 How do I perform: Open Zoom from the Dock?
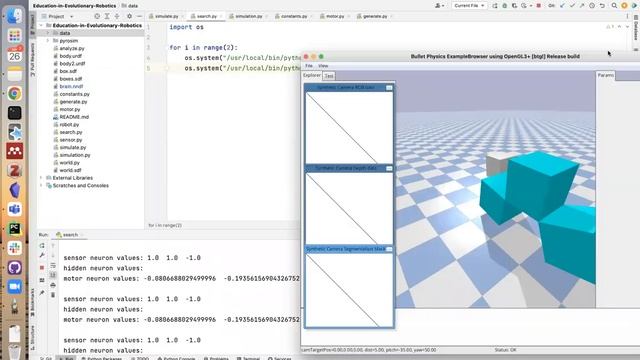click(x=15, y=287)
